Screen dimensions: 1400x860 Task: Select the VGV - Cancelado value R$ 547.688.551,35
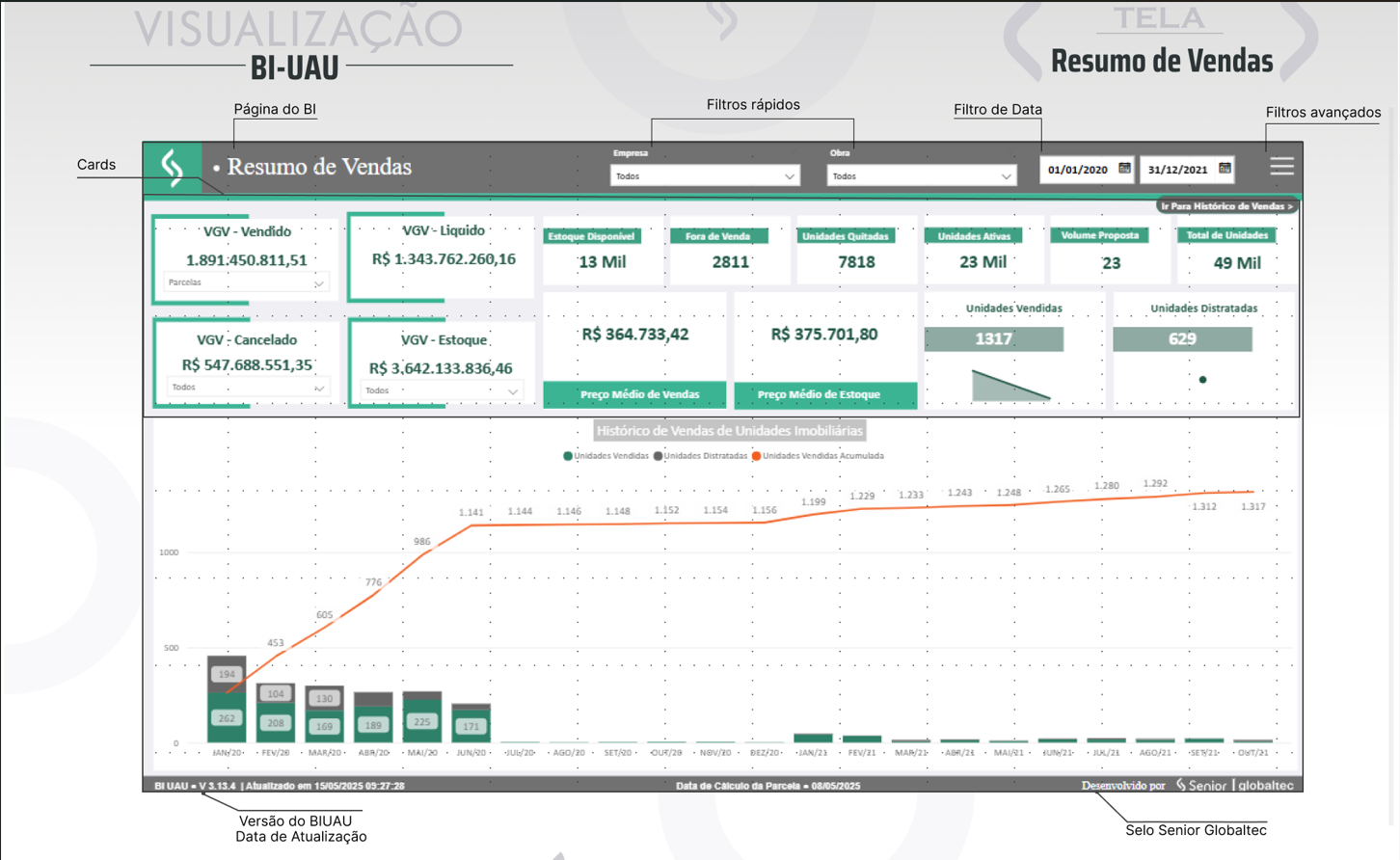coord(247,365)
